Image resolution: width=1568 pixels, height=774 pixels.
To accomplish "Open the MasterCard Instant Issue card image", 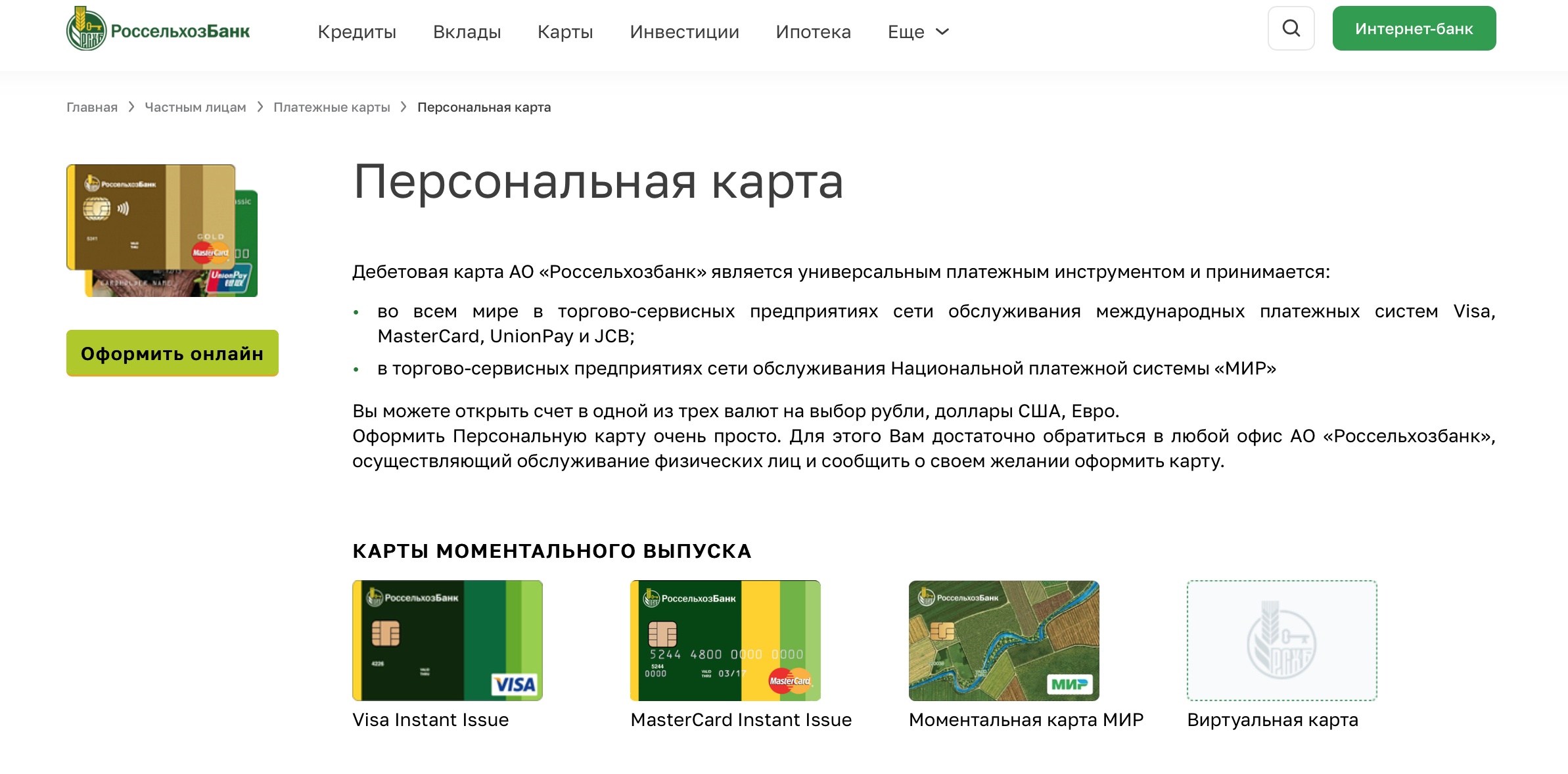I will [725, 640].
